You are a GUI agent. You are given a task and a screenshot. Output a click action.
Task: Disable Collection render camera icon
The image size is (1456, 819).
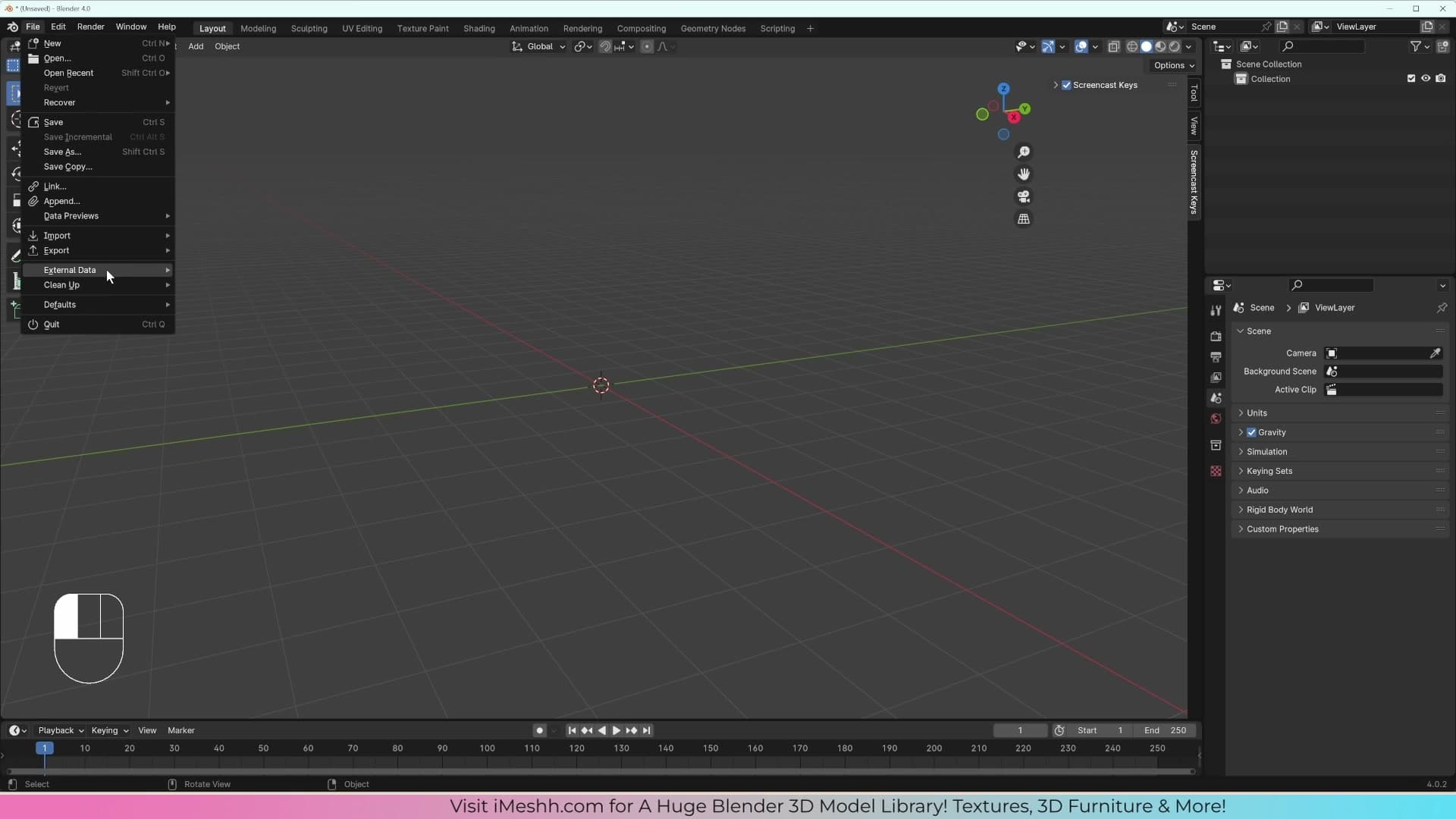(x=1441, y=79)
